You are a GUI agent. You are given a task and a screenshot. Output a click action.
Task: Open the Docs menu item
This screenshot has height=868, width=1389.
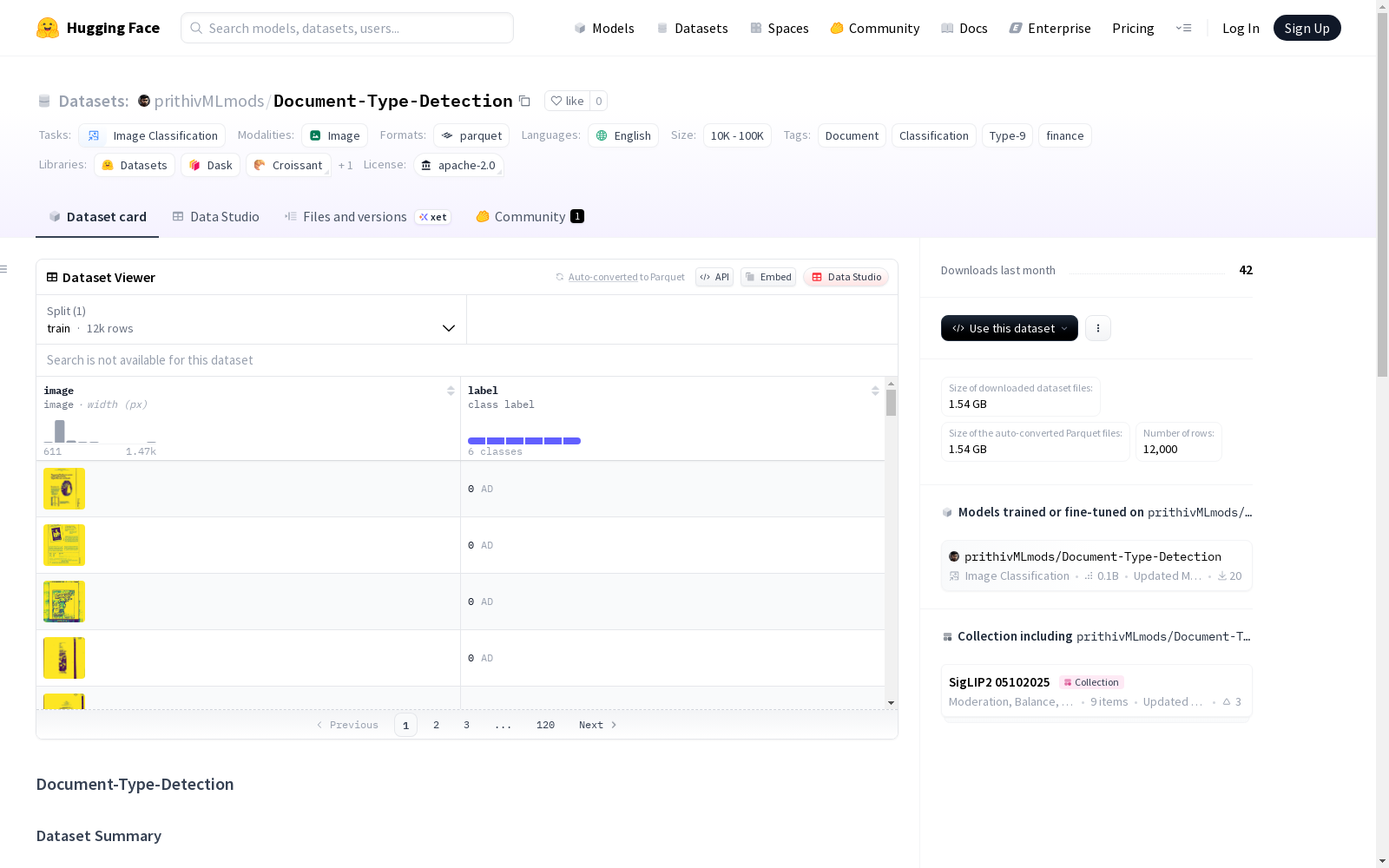tap(964, 28)
